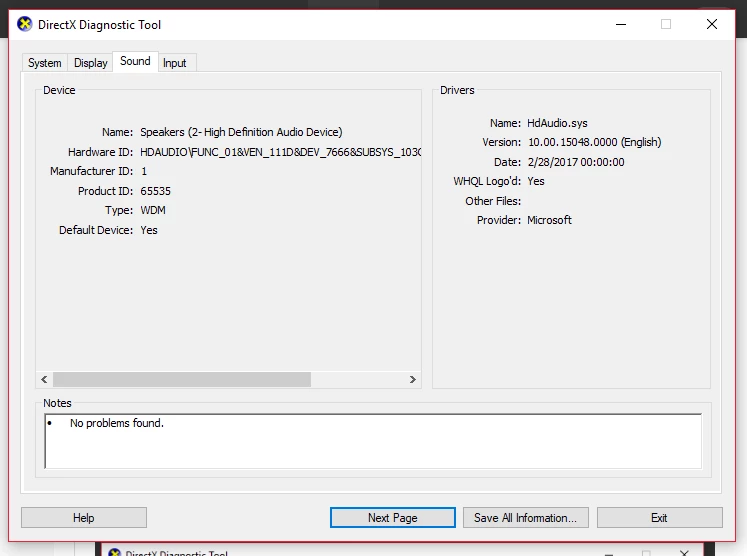Select the Sound tab
This screenshot has height=556, width=747.
pos(135,61)
